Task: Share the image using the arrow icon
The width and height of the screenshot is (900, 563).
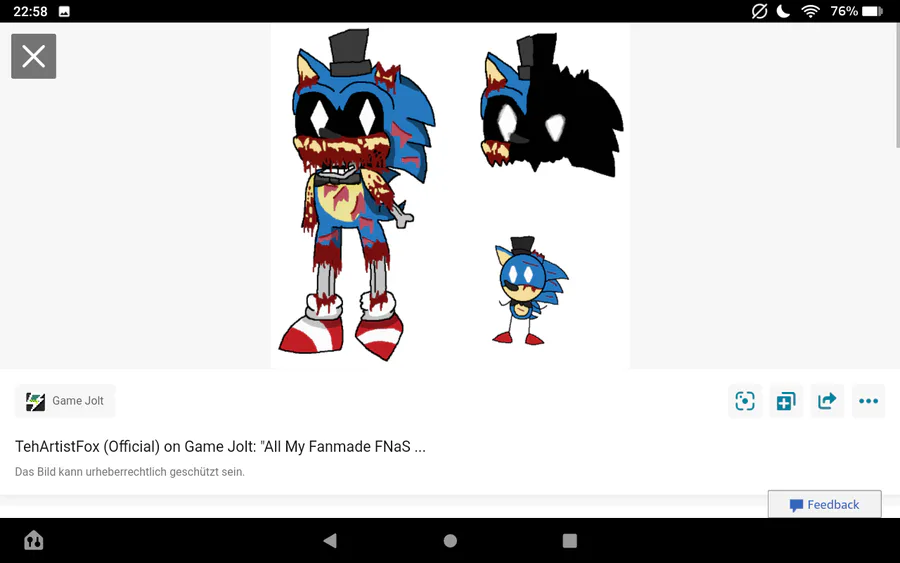Action: click(x=827, y=401)
